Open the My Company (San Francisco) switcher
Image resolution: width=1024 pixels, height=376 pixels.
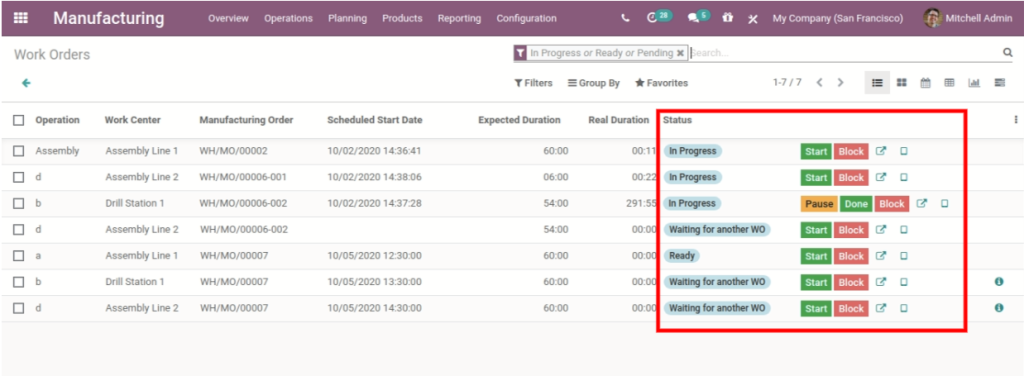[x=838, y=18]
